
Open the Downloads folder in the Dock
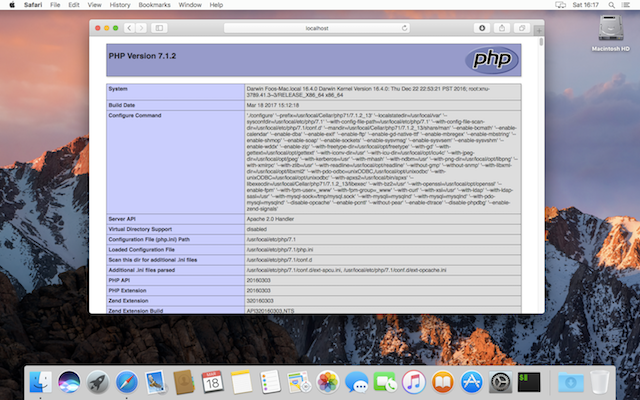[571, 382]
